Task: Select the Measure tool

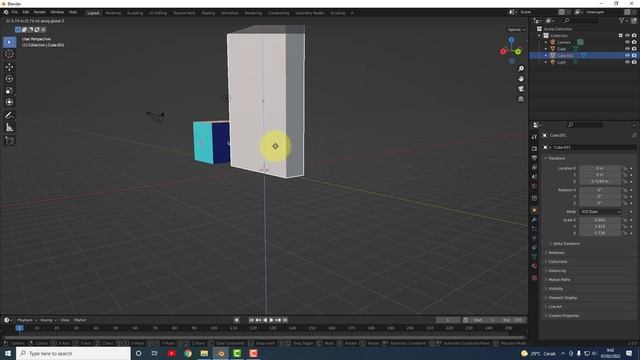Action: tap(9, 127)
